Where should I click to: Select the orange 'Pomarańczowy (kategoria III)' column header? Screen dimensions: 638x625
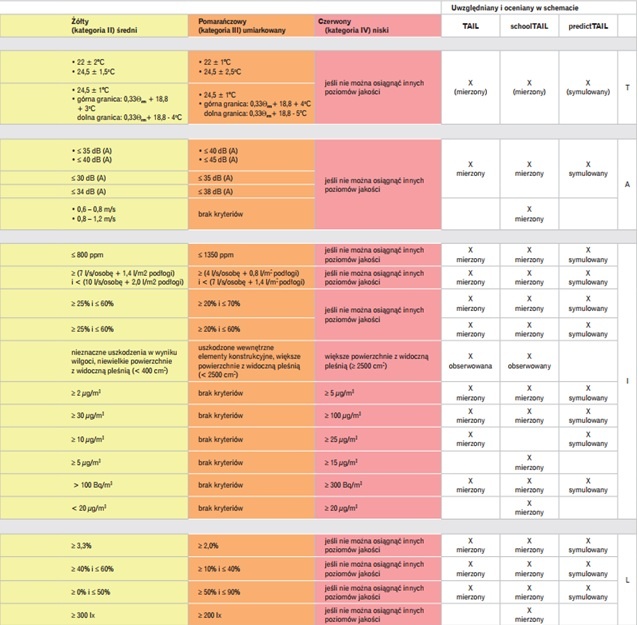(x=251, y=26)
